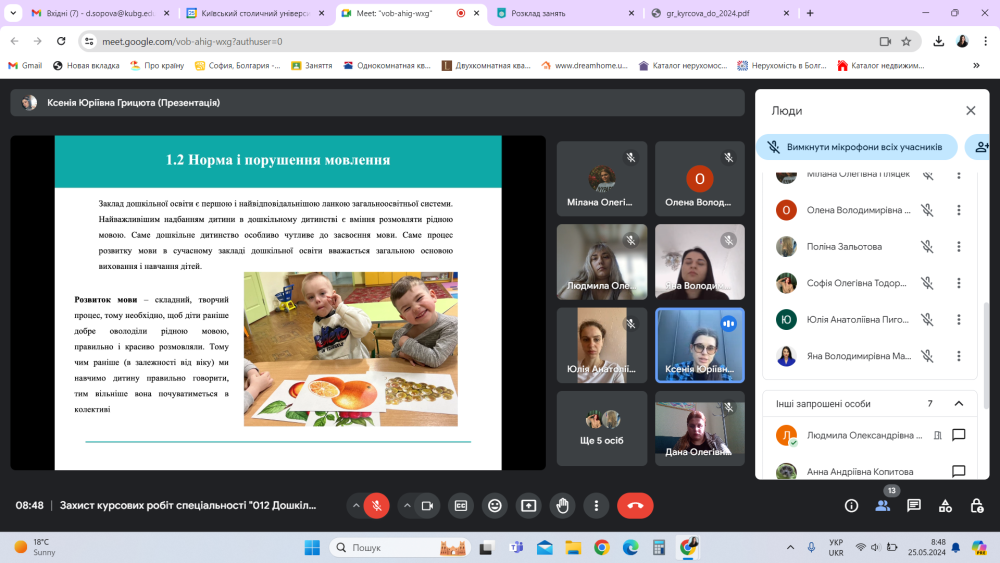Open options menu for Поліна Зальотова

(x=959, y=246)
